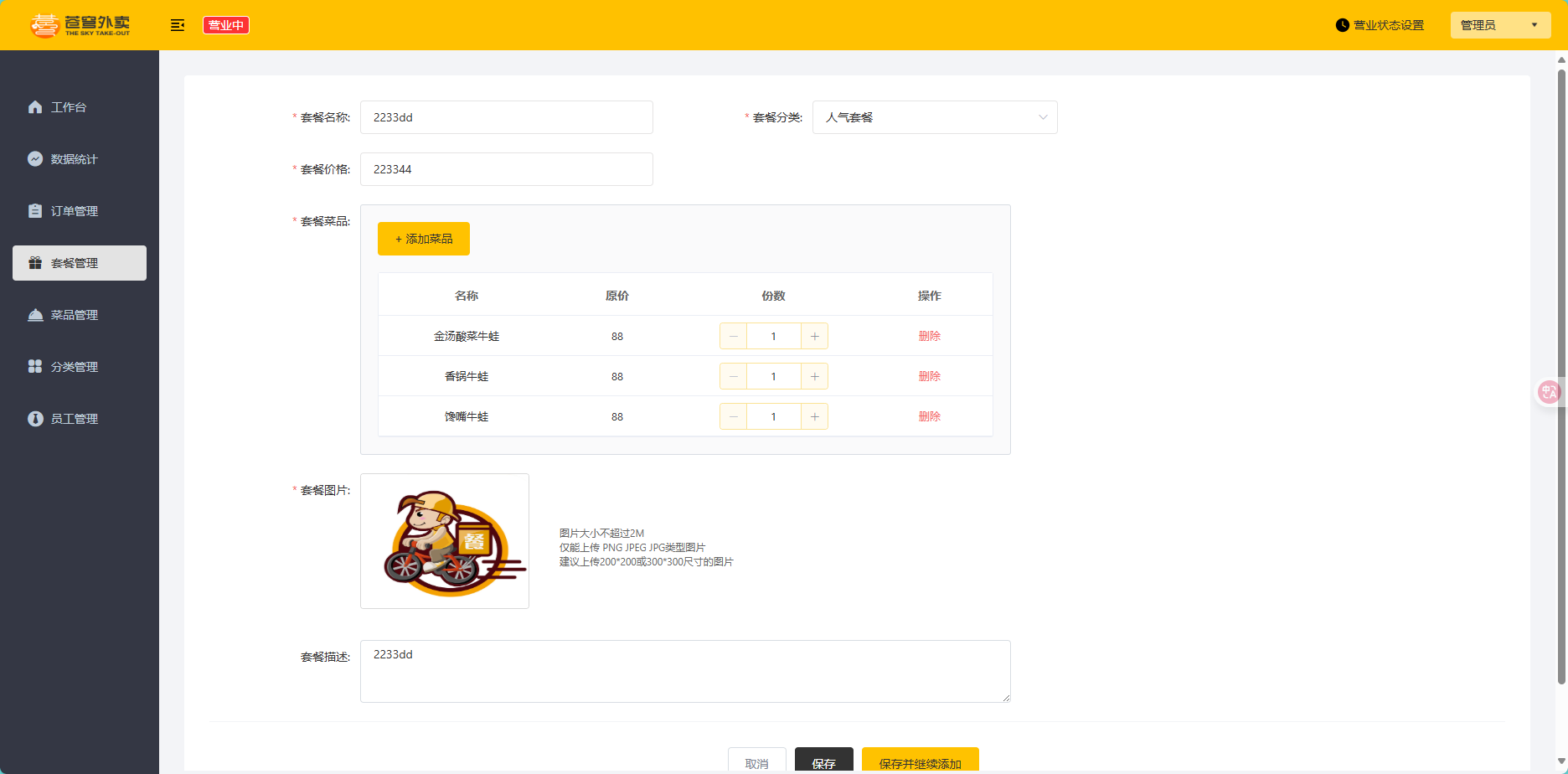The width and height of the screenshot is (1568, 774).
Task: Click the 员工管理 info icon
Action: (x=35, y=419)
